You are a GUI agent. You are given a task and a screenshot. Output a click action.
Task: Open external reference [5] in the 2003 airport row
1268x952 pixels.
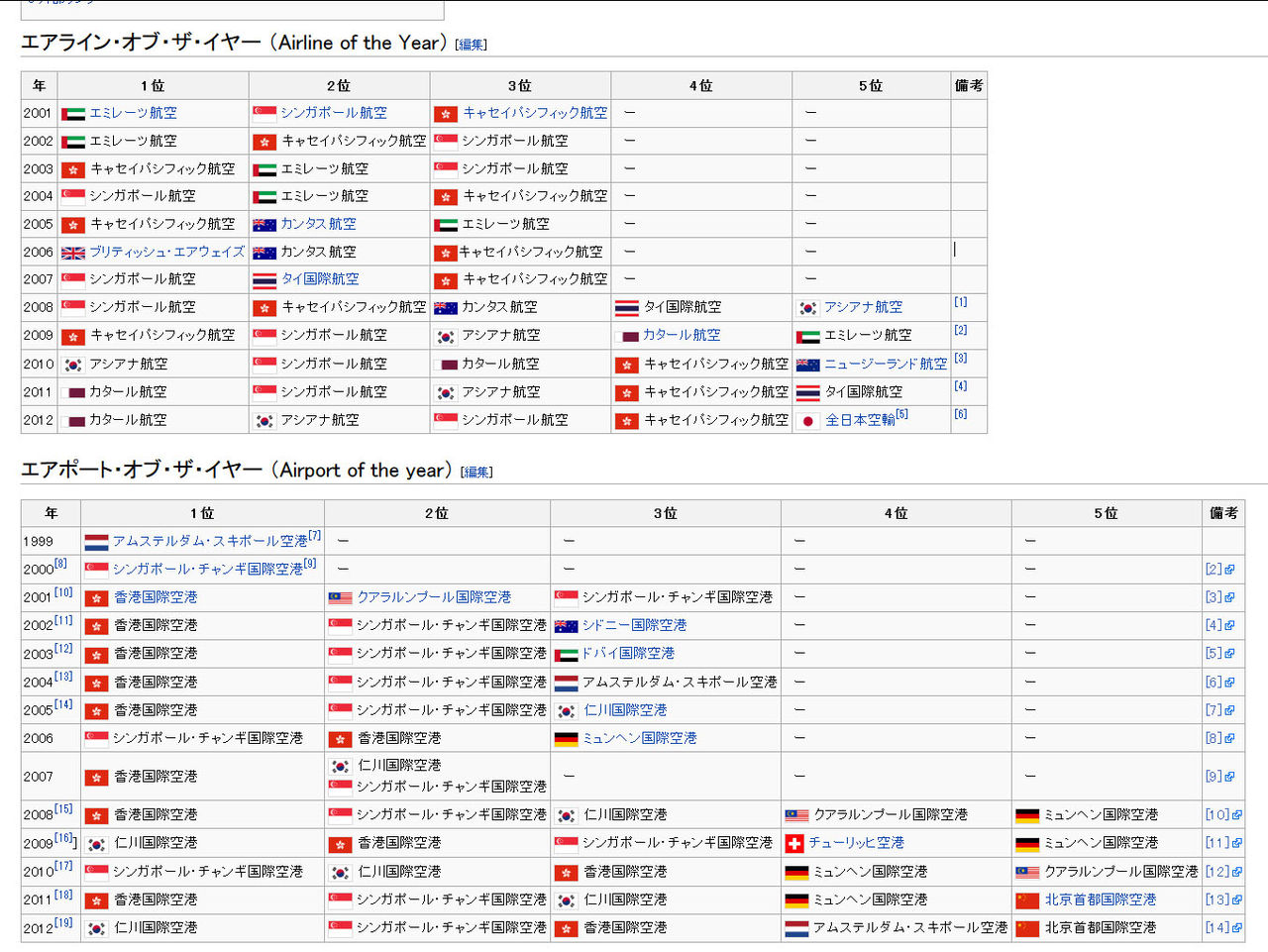pos(1214,654)
